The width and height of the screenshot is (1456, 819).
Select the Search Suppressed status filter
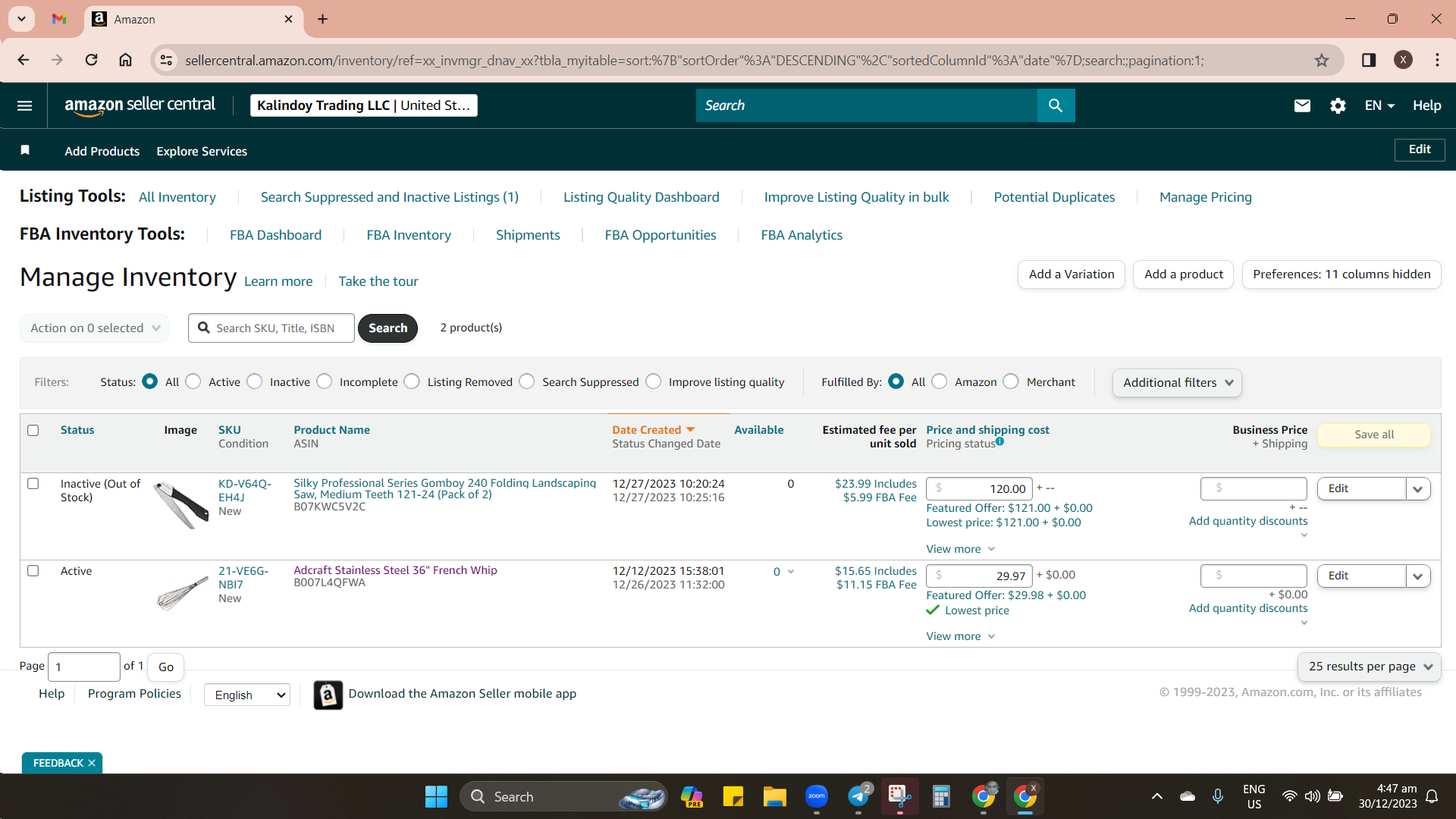[527, 381]
